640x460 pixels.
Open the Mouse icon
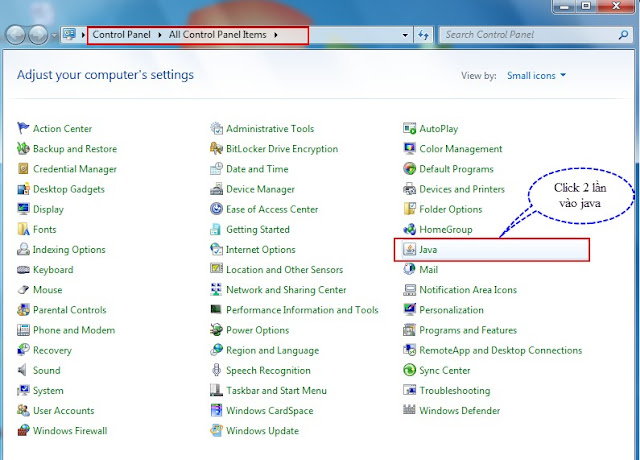tap(23, 289)
